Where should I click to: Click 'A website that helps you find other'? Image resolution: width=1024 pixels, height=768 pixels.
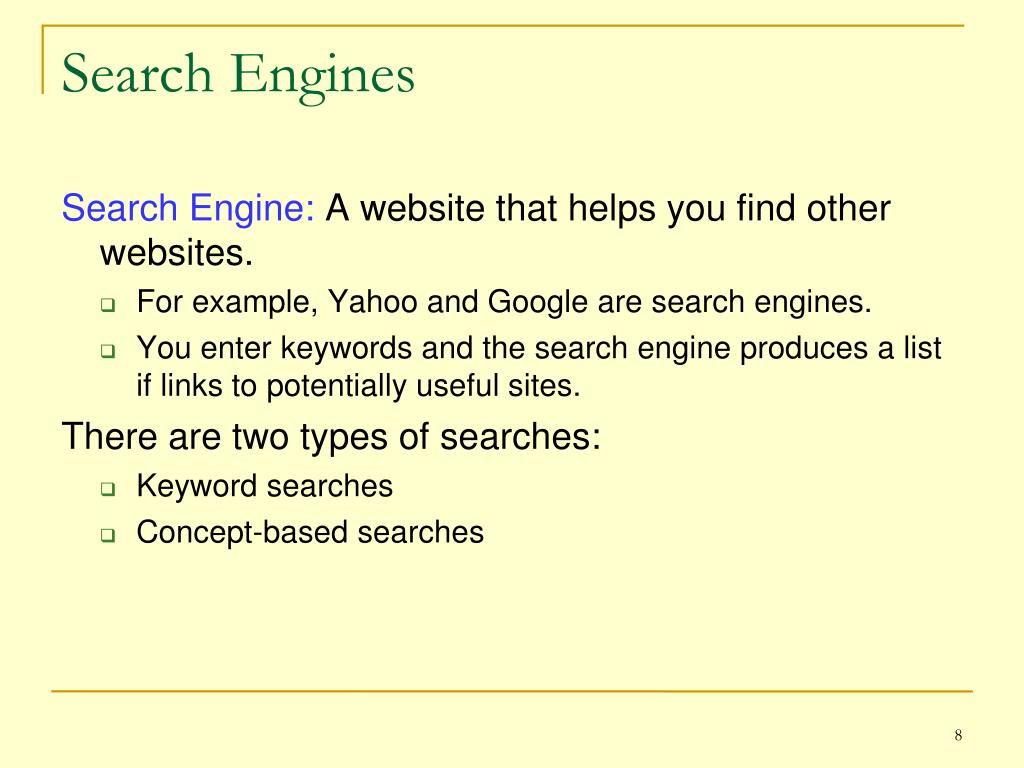tap(608, 208)
